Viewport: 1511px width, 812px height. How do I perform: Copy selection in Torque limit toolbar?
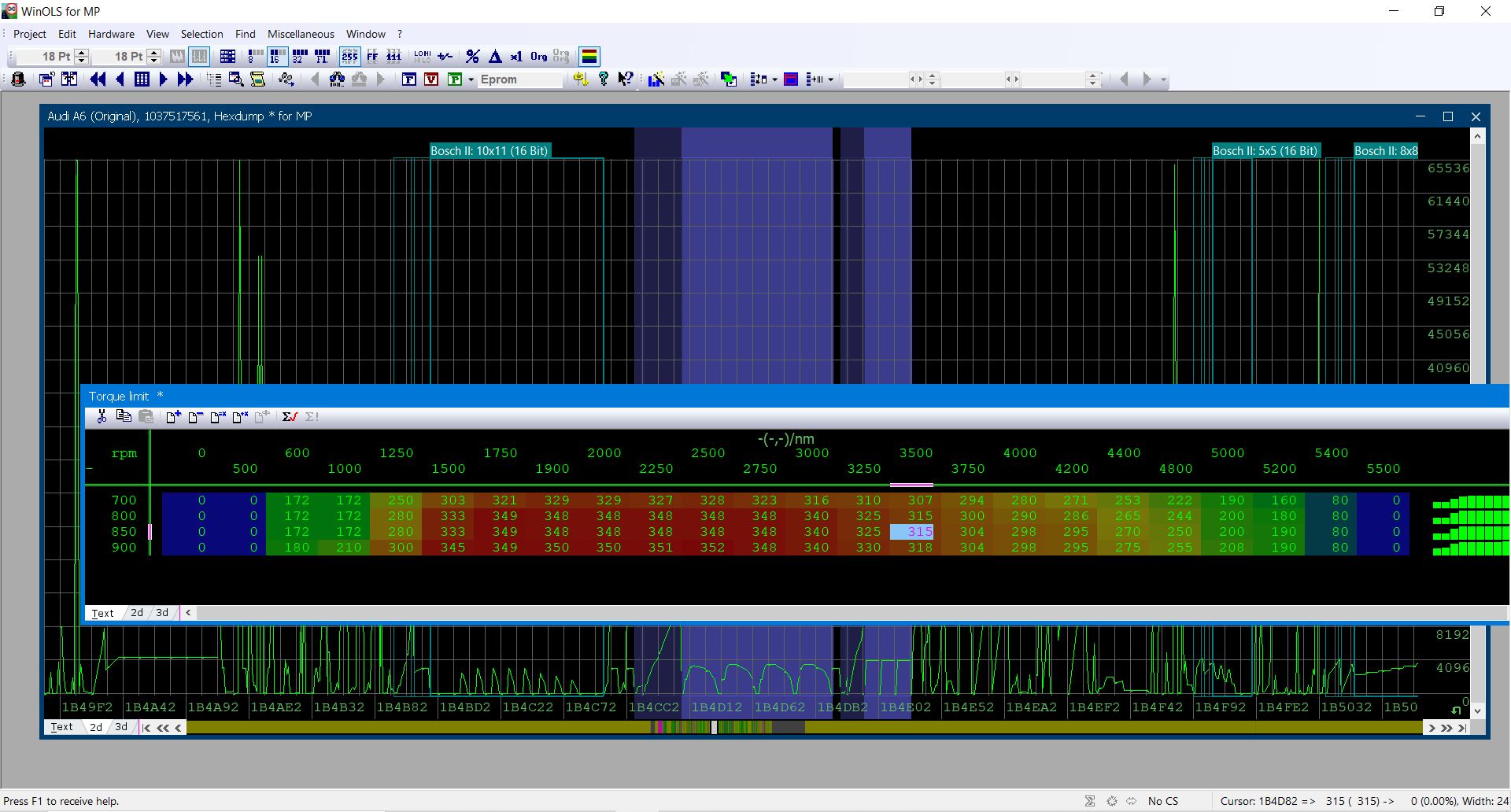coord(124,416)
